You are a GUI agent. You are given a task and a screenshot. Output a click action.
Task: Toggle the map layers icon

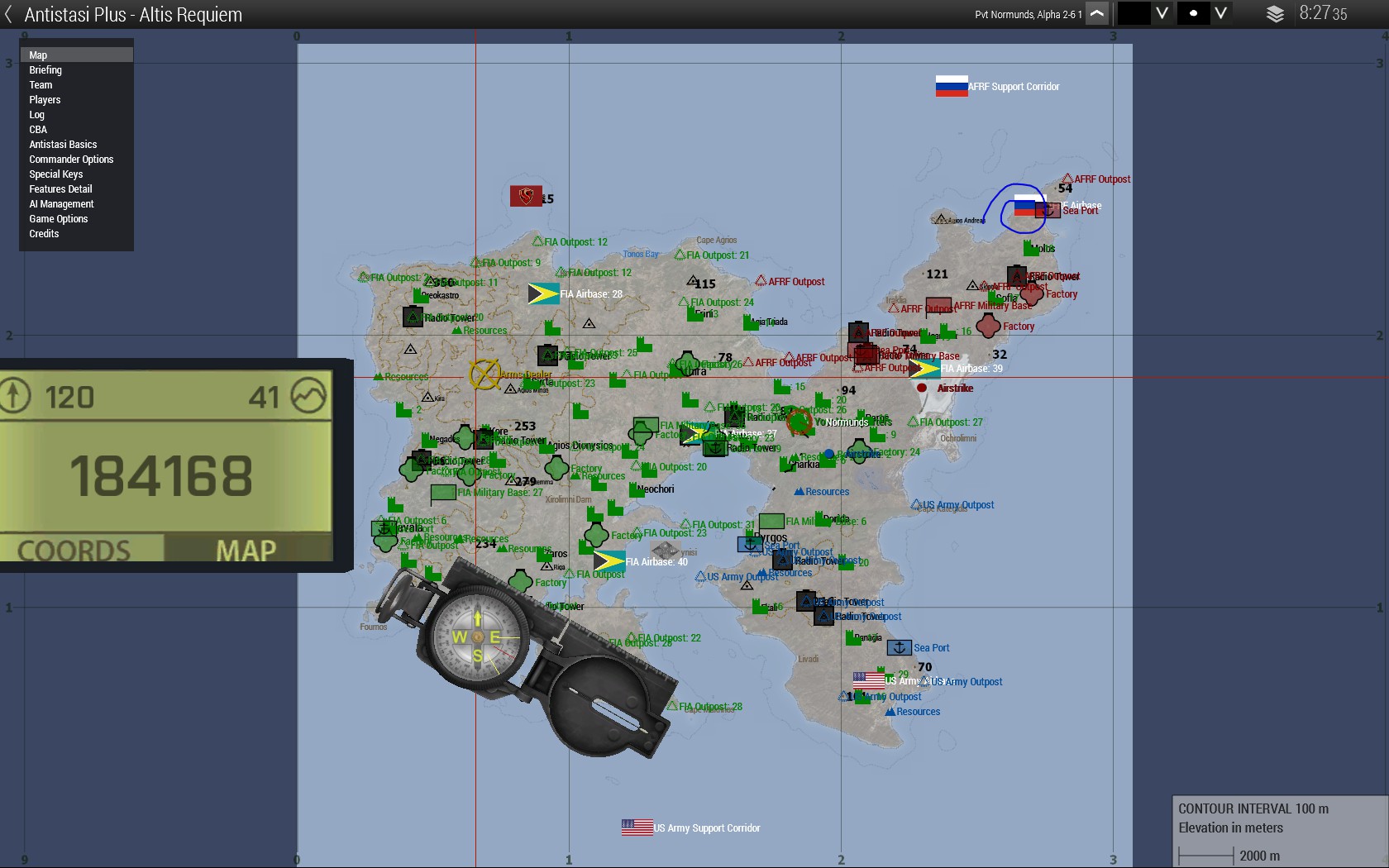coord(1275,14)
